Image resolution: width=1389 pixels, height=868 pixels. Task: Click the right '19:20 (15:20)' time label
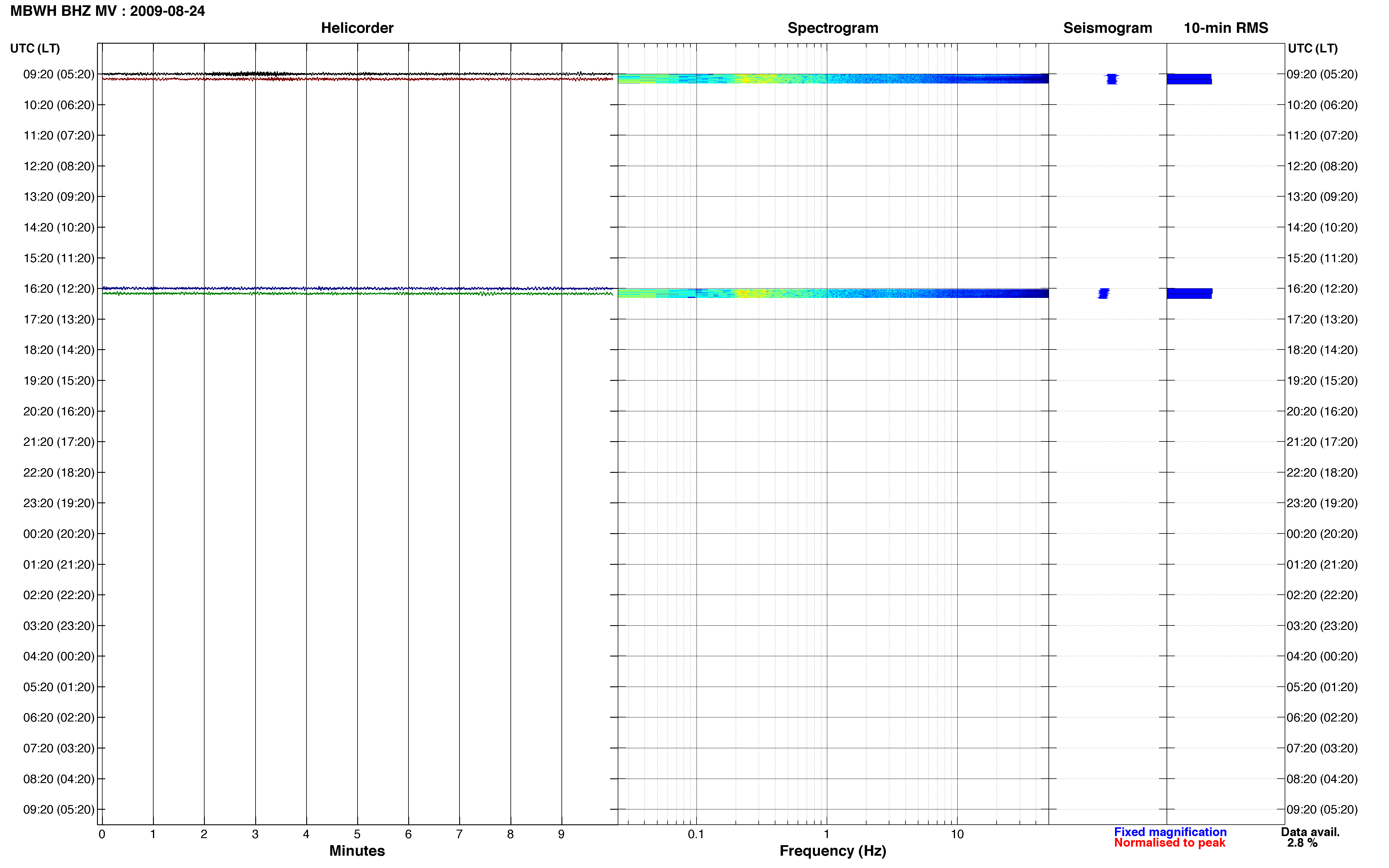point(1322,381)
